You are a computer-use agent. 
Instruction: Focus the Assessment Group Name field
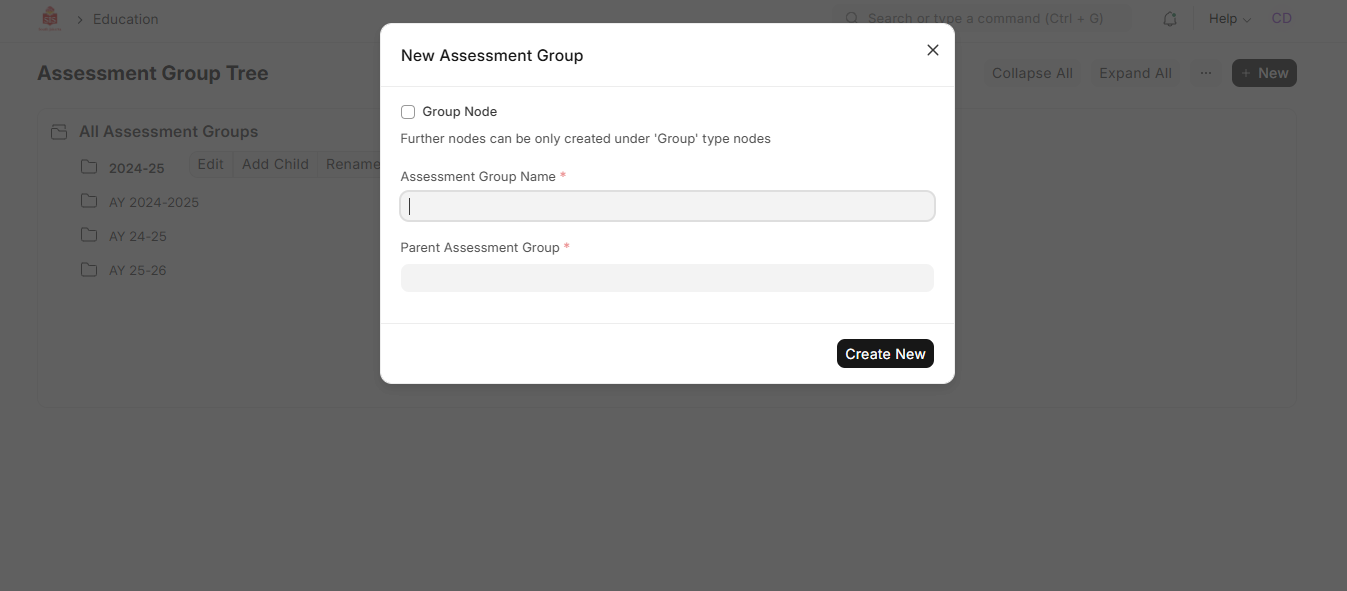click(667, 207)
